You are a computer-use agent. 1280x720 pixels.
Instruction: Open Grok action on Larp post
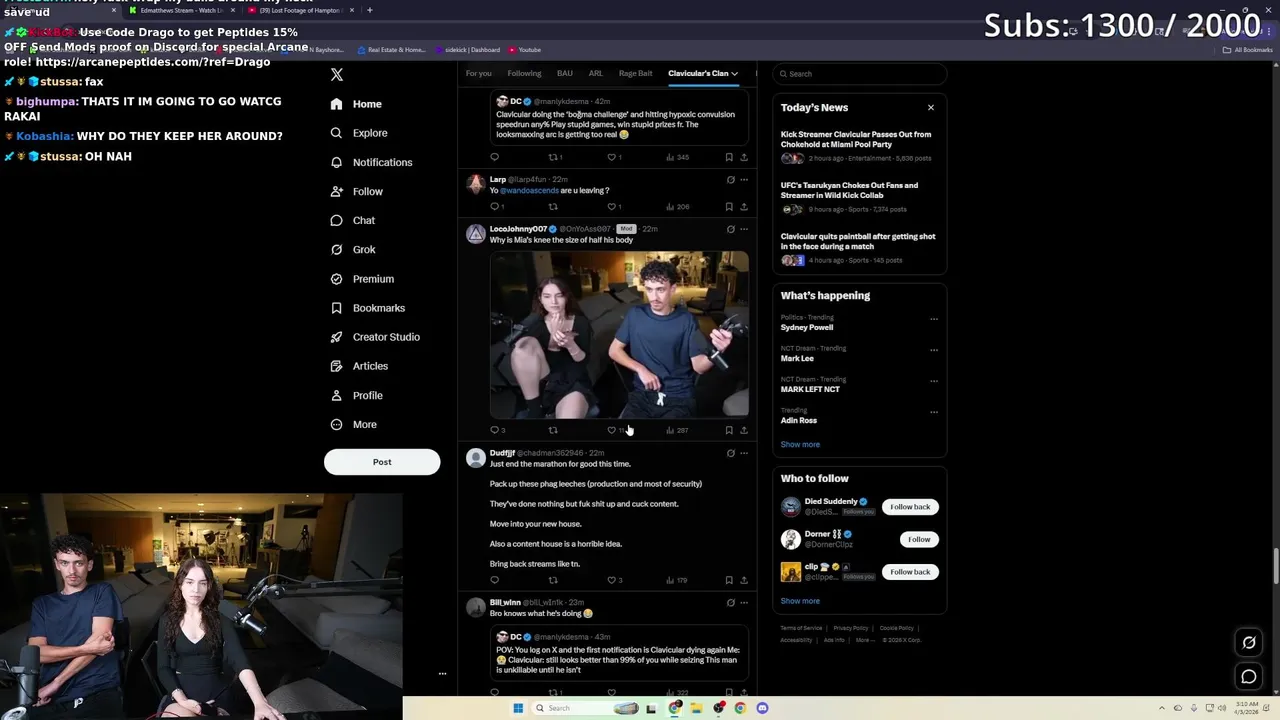730,180
